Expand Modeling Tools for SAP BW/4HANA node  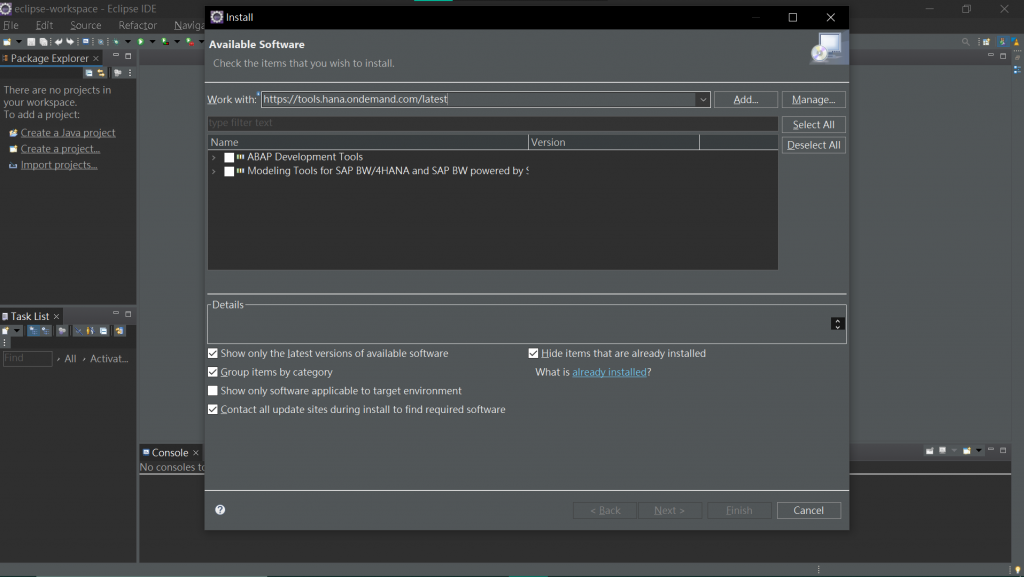(x=214, y=171)
